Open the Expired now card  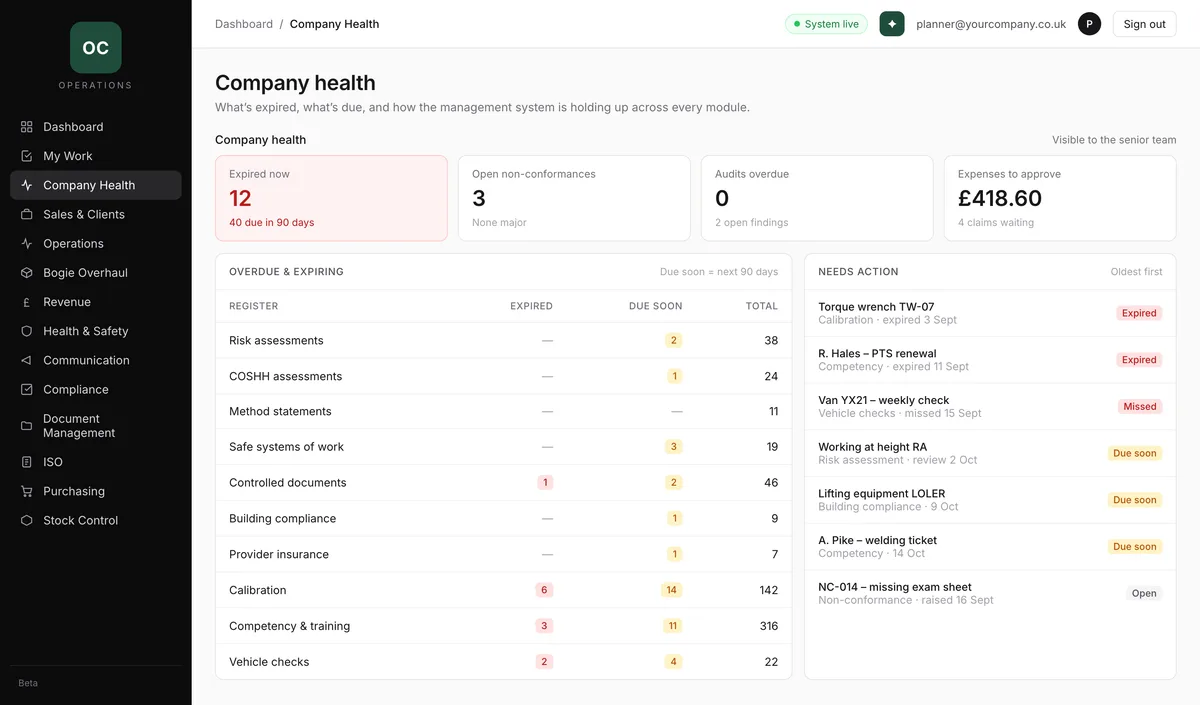(x=331, y=198)
